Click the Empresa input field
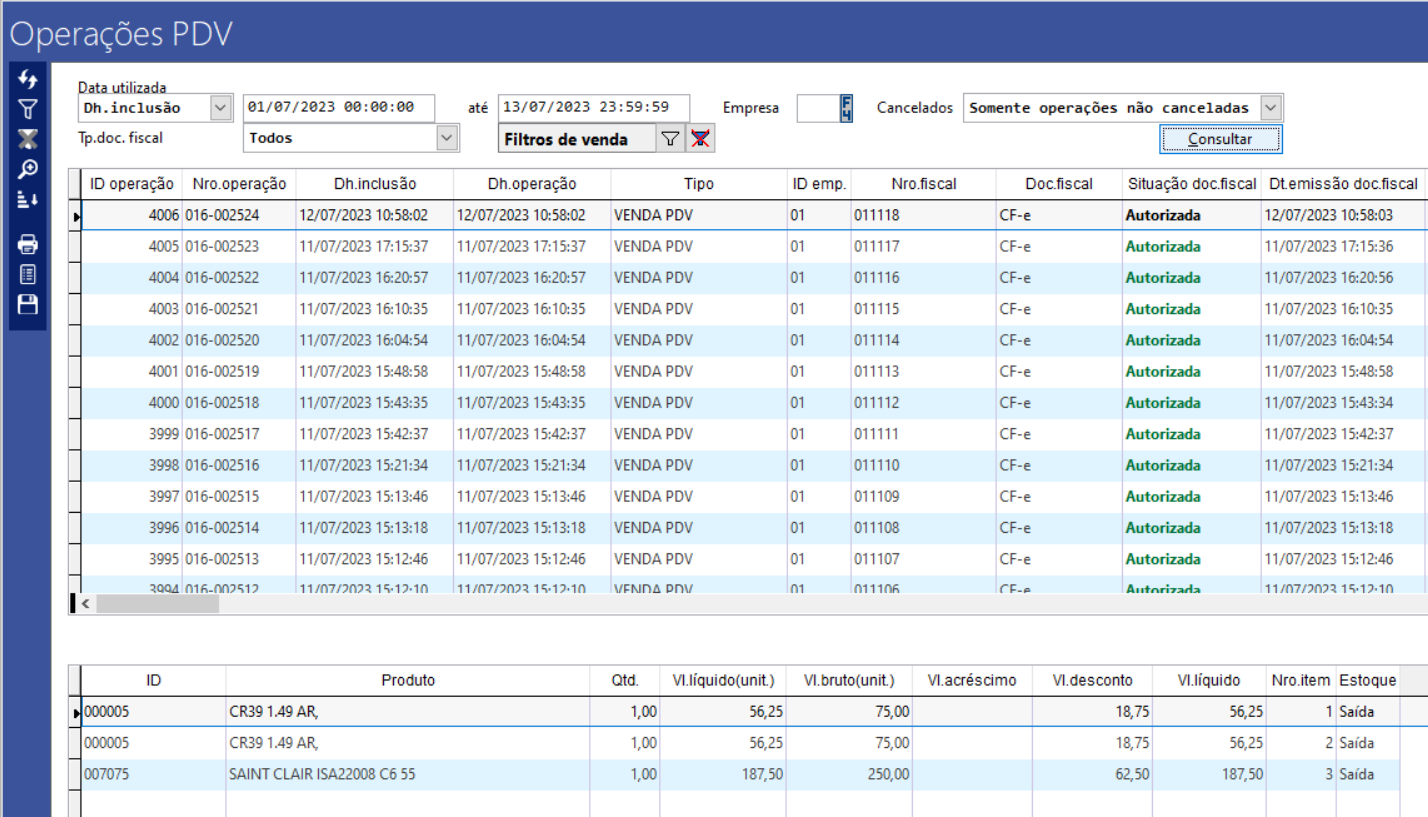Viewport: 1428px width, 817px height. click(817, 108)
